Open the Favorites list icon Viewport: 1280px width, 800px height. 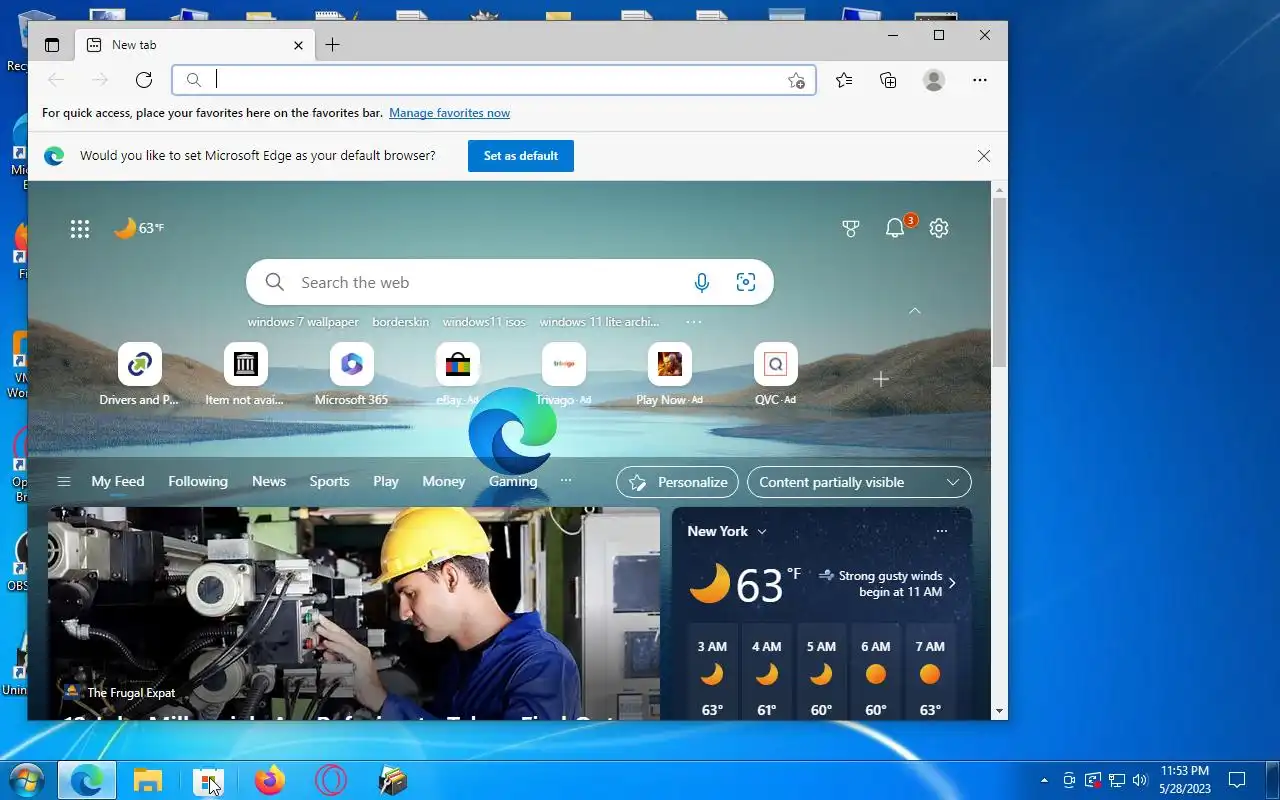tap(844, 80)
